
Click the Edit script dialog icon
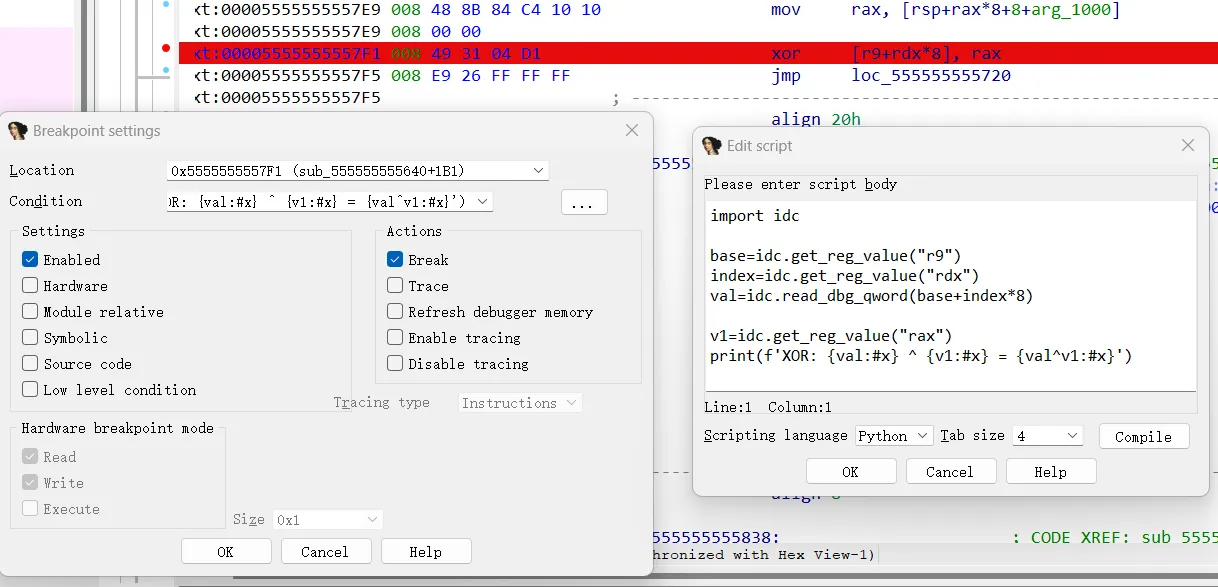[x=711, y=146]
